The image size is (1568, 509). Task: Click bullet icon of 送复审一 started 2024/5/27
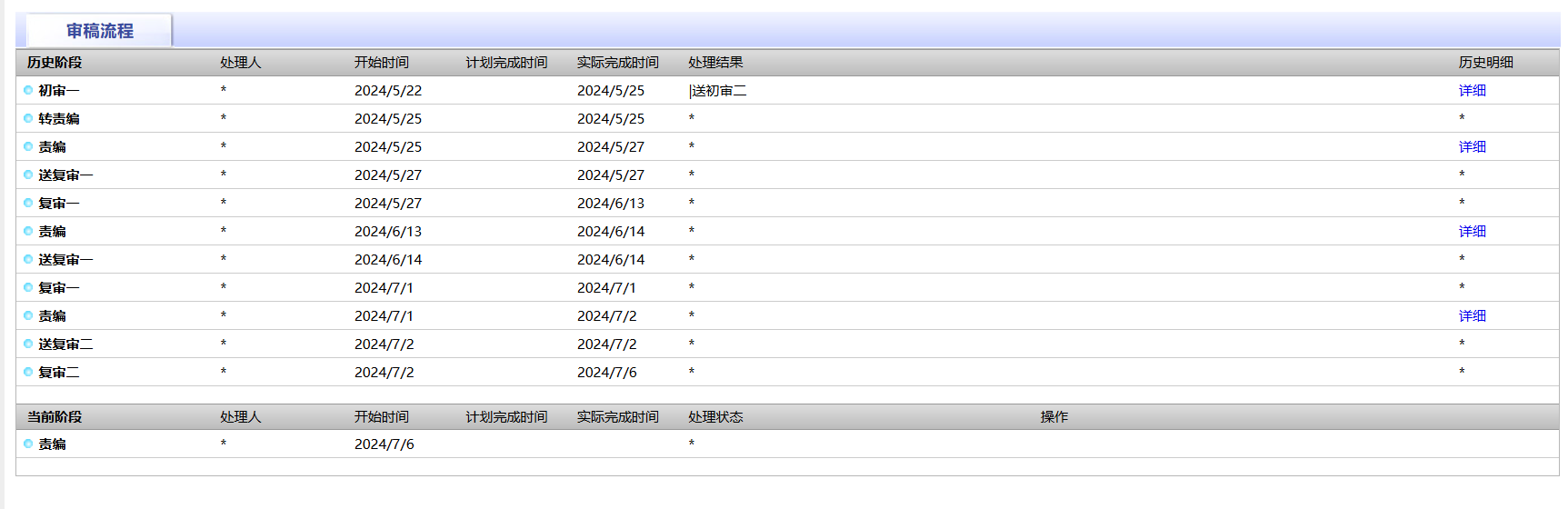28,175
